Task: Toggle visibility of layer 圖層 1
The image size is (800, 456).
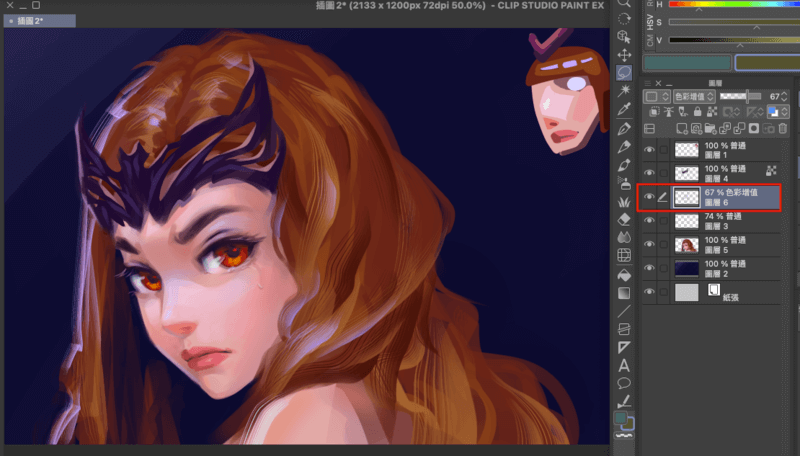Action: [649, 150]
